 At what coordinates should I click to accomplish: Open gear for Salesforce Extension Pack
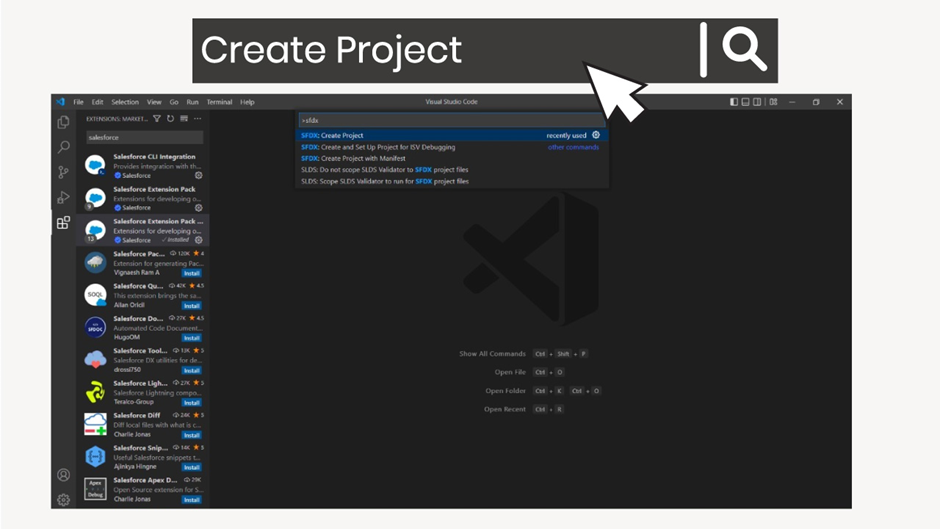(198, 208)
